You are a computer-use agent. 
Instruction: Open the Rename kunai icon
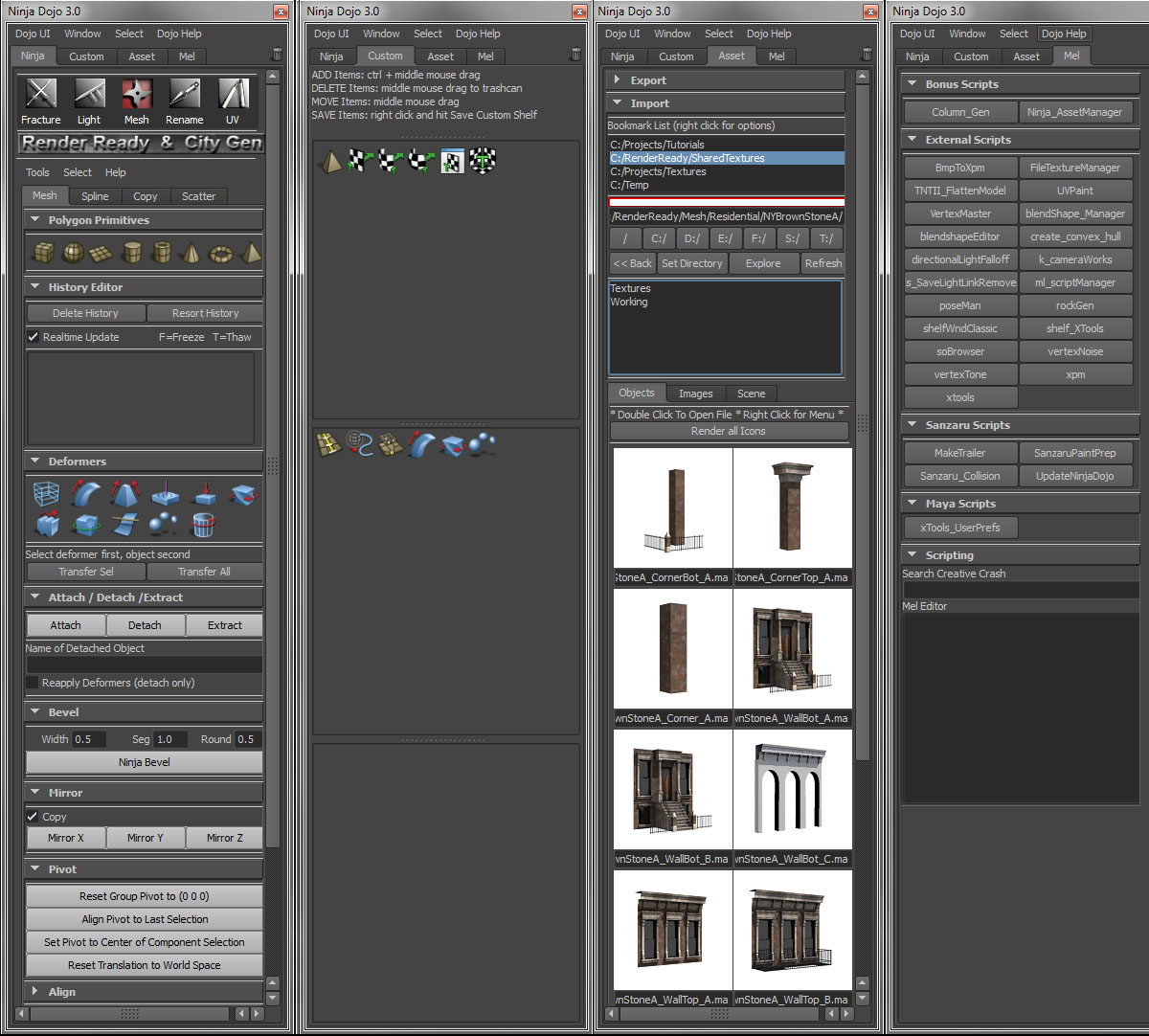[185, 94]
